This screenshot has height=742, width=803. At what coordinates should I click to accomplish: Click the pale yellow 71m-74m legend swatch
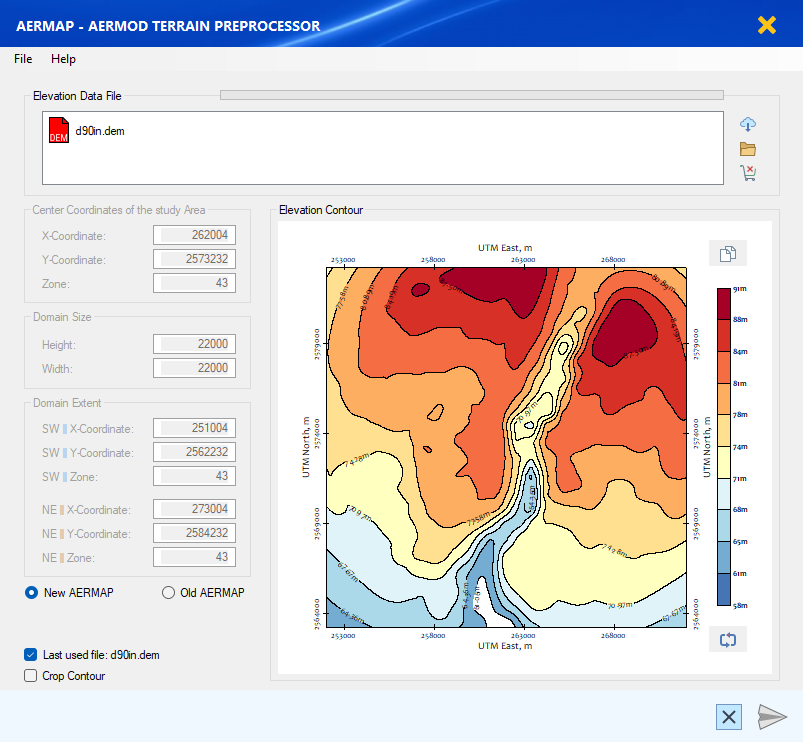tap(724, 462)
